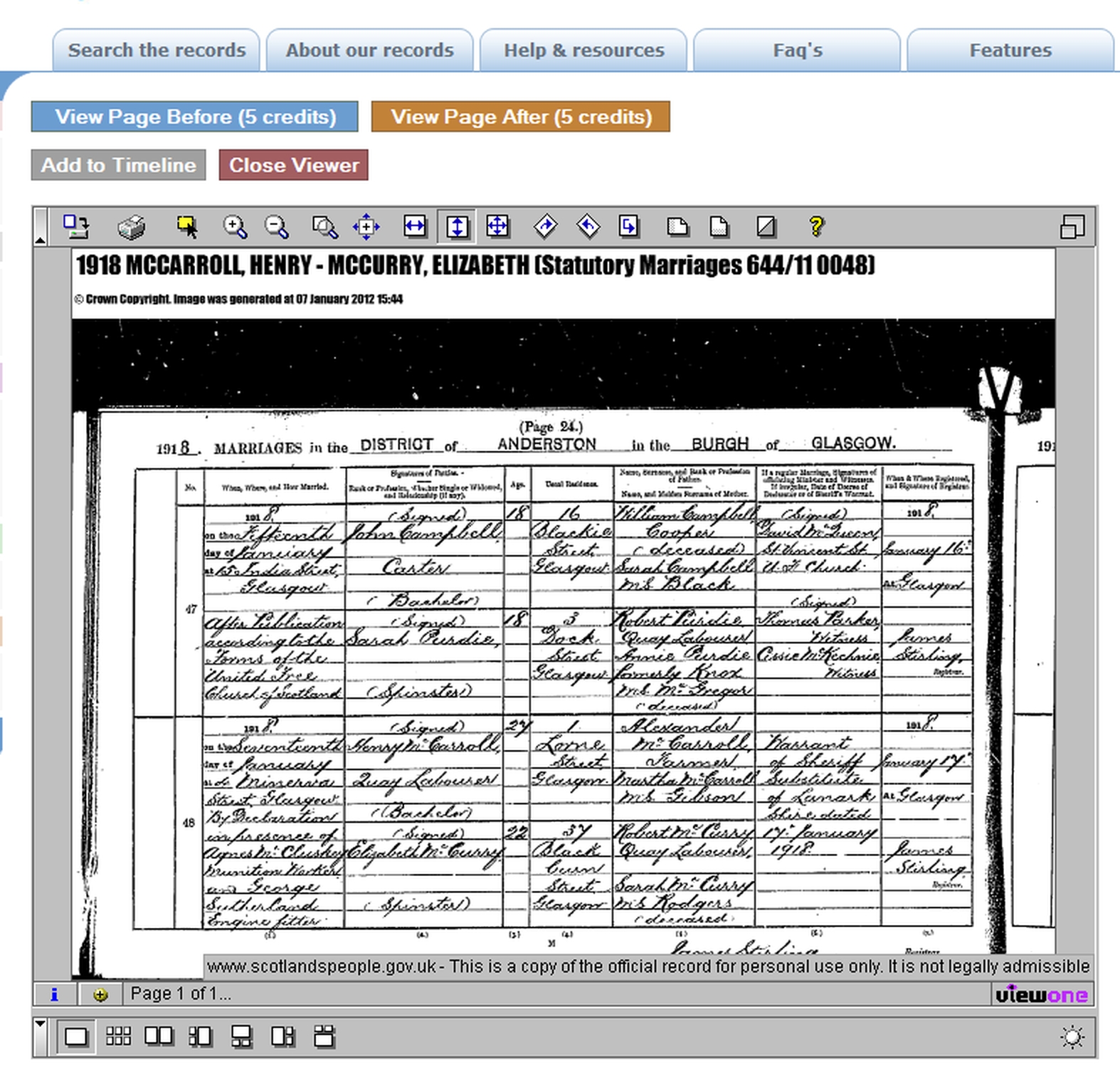Click the 'Henry McCarroll' signature in the document
The image size is (1120, 1086).
click(x=425, y=744)
